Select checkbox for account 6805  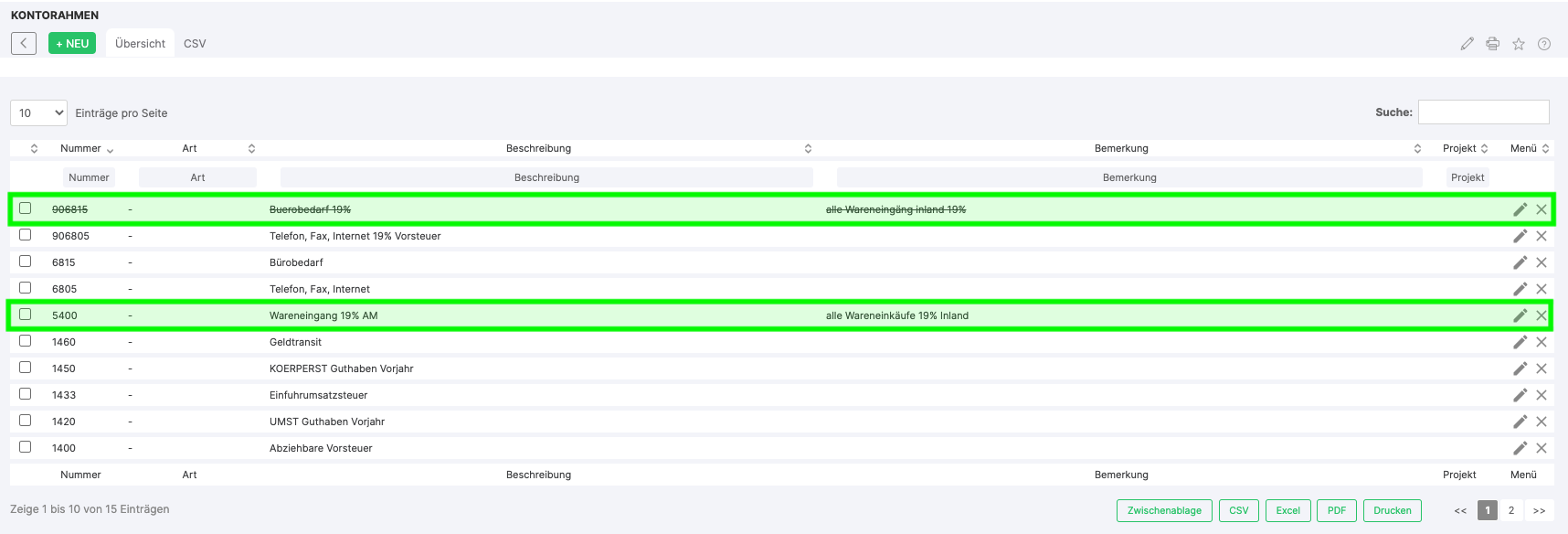pos(26,288)
